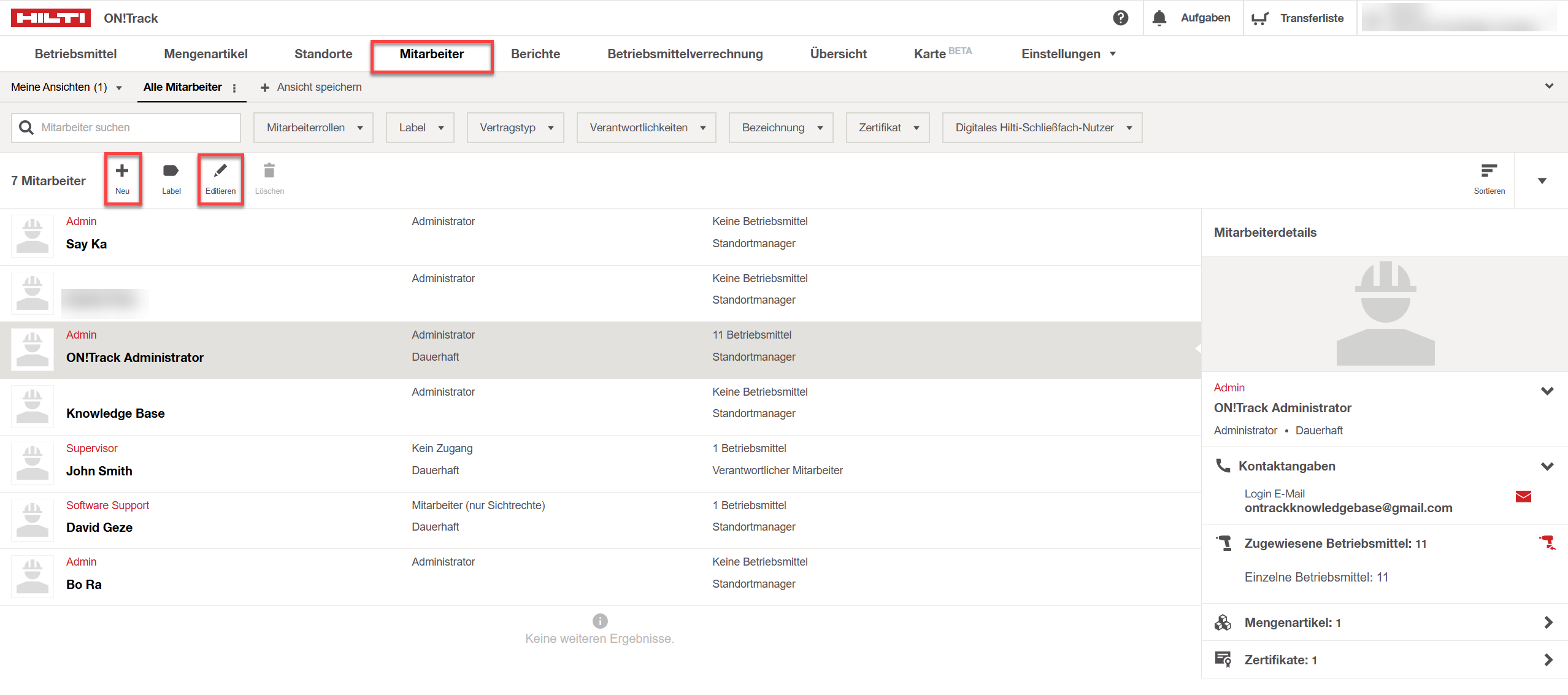1568x695 pixels.
Task: Open Zertifikat filter dropdown
Action: point(888,128)
